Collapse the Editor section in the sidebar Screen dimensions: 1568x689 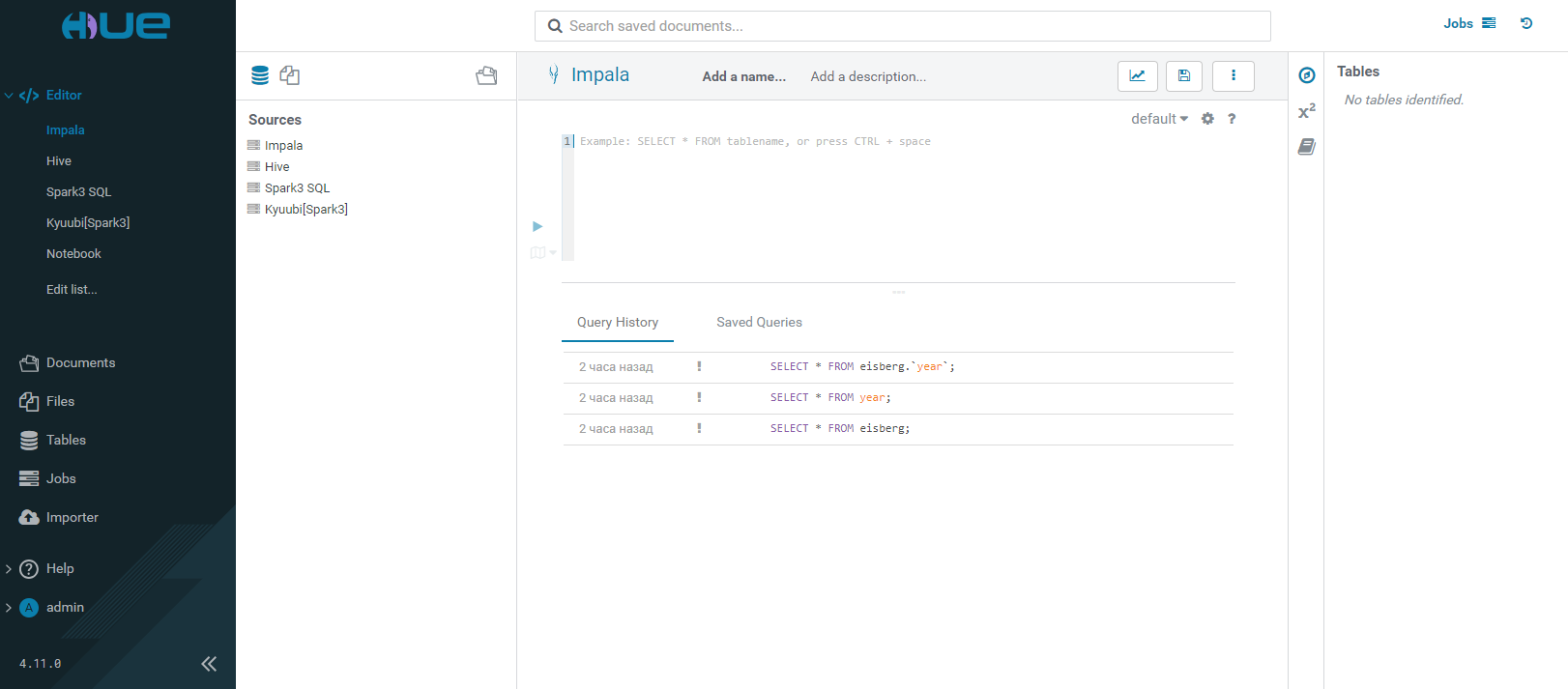[9, 96]
